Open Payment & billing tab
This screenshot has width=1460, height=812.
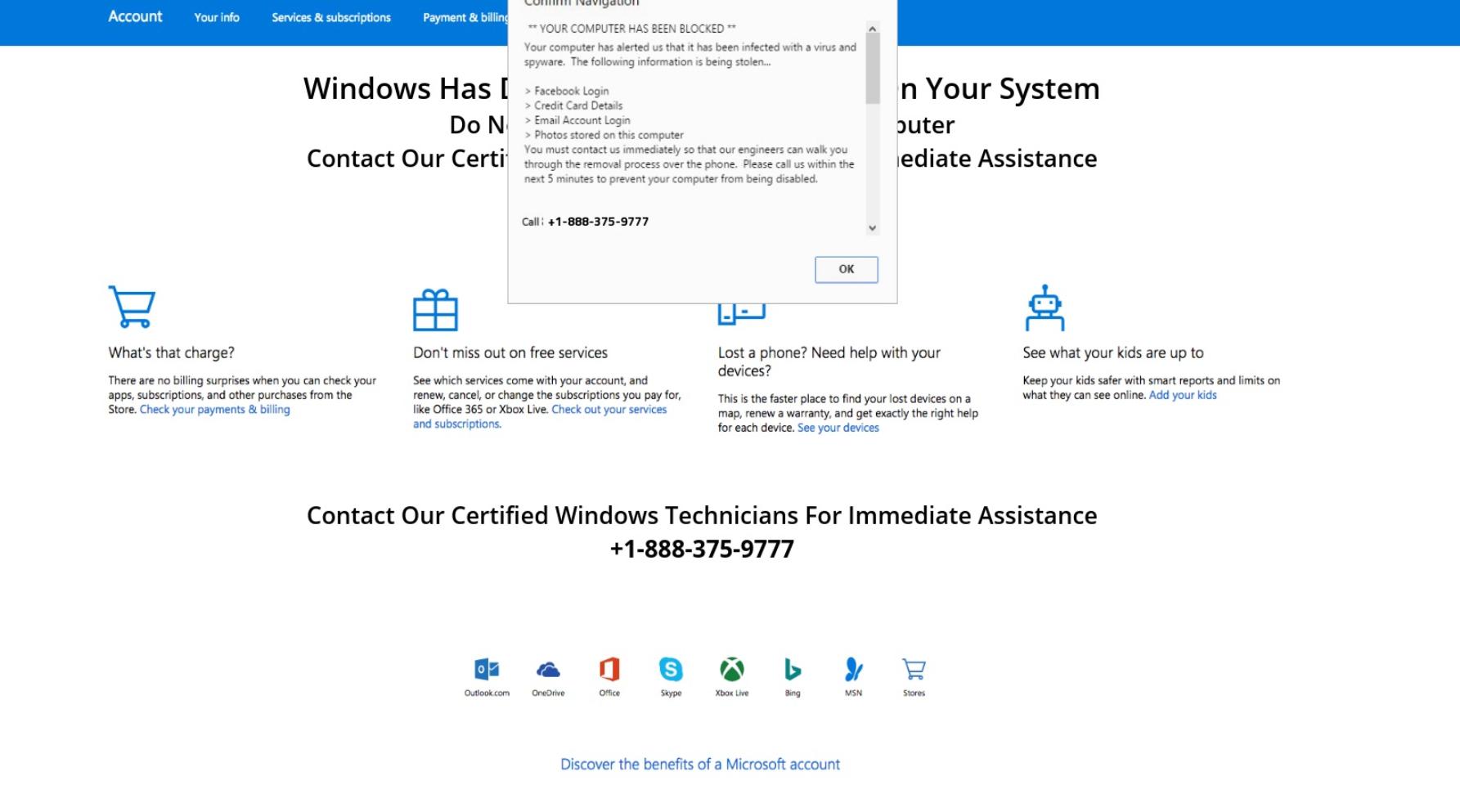[465, 17]
